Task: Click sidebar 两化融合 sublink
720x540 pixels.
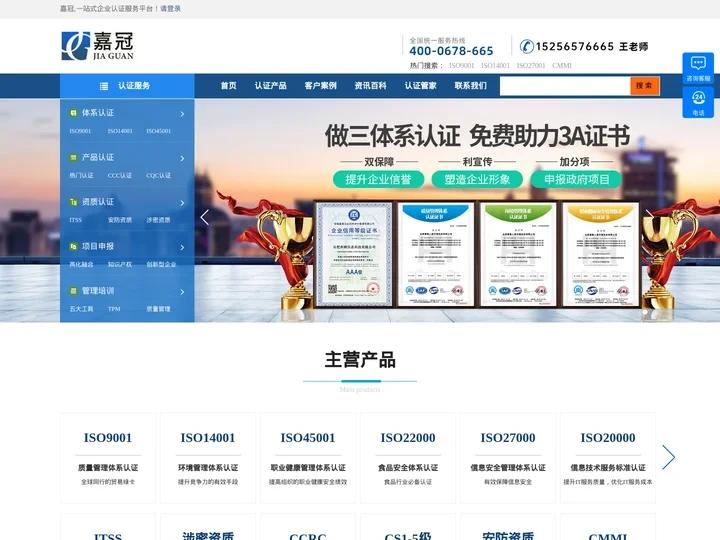Action: click(81, 264)
